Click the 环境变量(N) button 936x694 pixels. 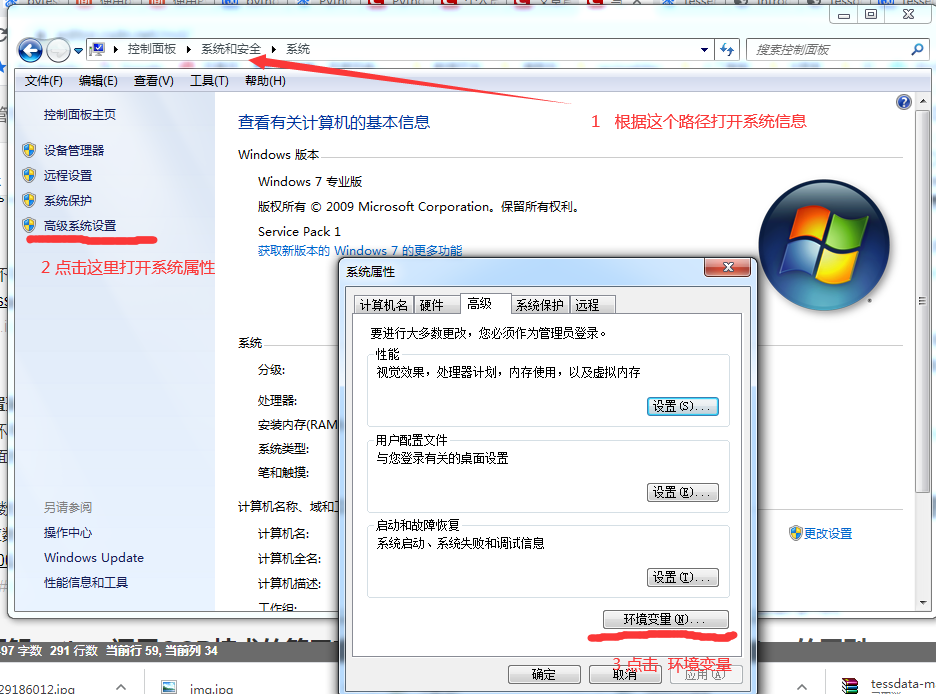pyautogui.click(x=666, y=619)
